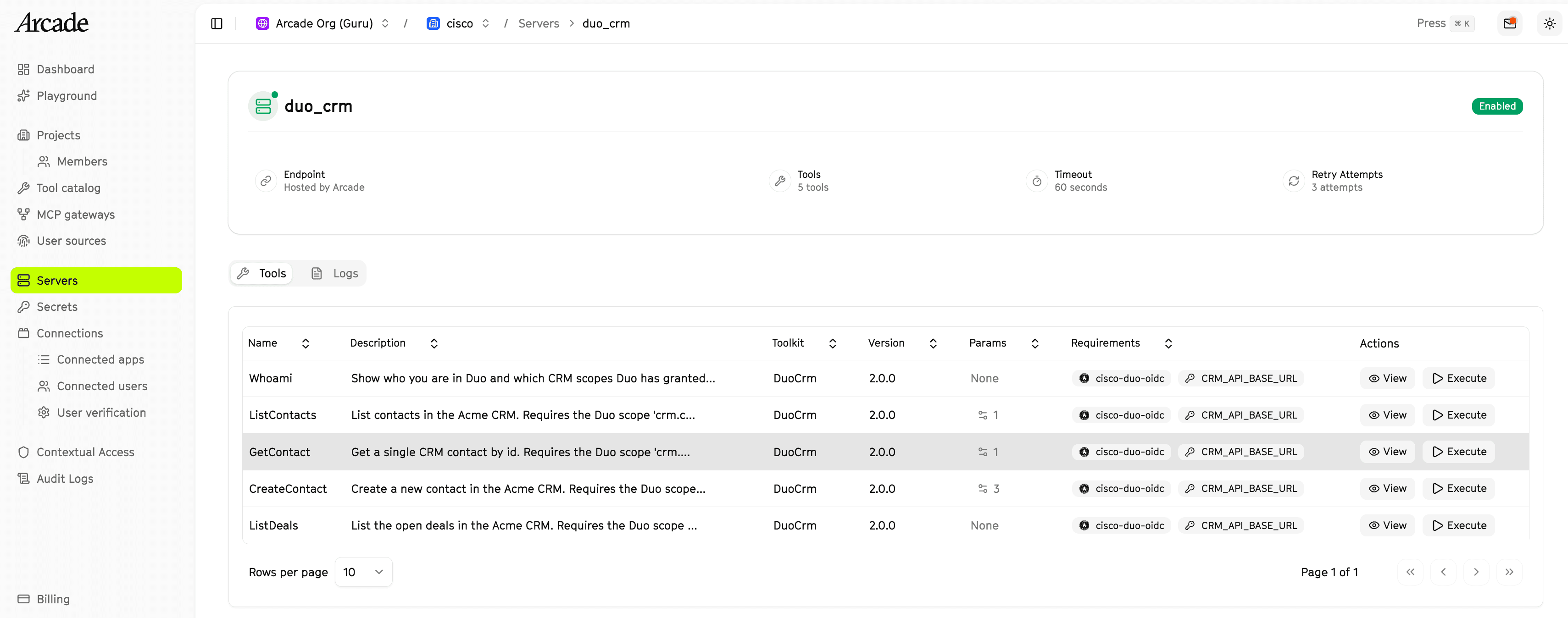Open Tool catalog in the sidebar
1568x618 pixels.
click(96, 188)
